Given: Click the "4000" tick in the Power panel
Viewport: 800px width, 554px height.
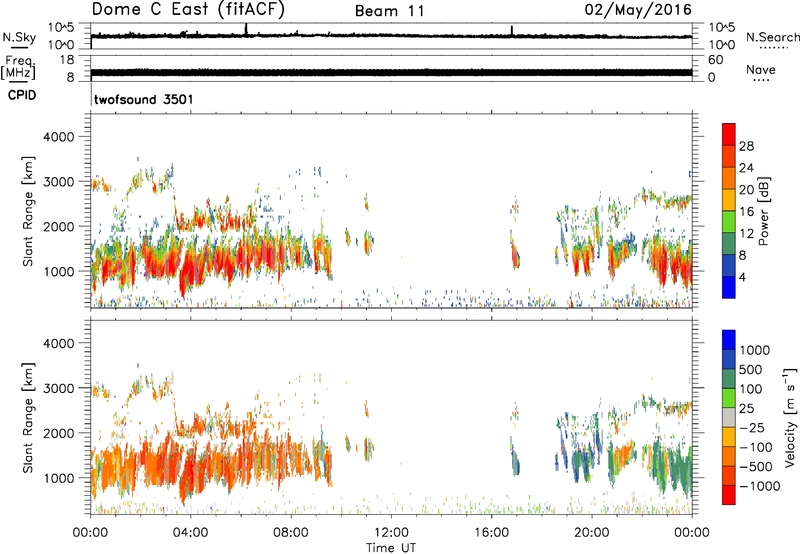Looking at the screenshot, I should pyautogui.click(x=58, y=137).
